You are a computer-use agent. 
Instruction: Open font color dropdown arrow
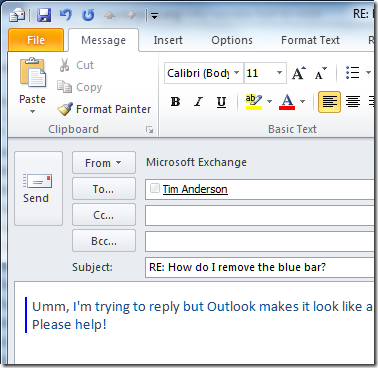303,102
